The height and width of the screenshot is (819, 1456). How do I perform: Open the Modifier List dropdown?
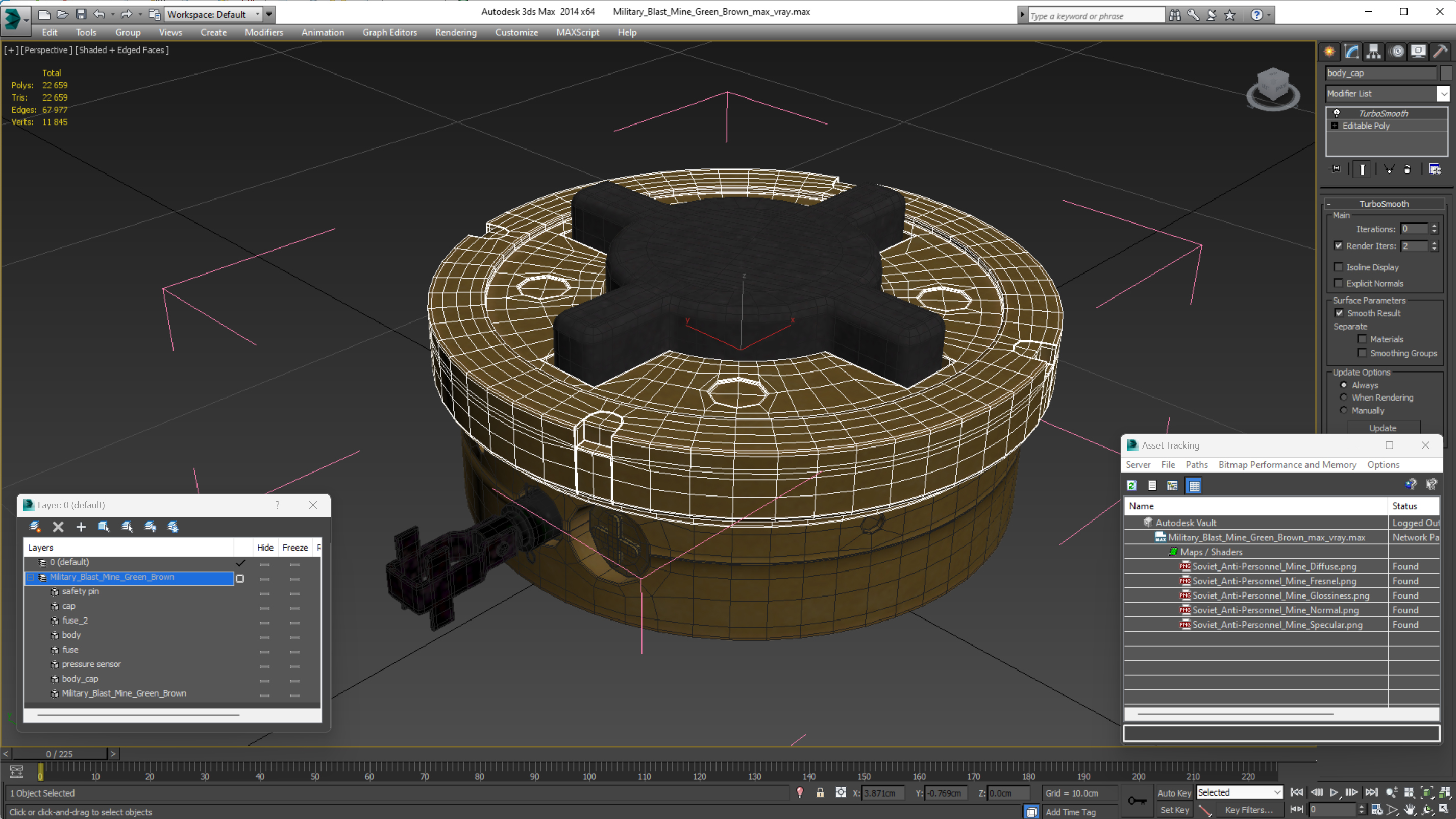[1443, 94]
